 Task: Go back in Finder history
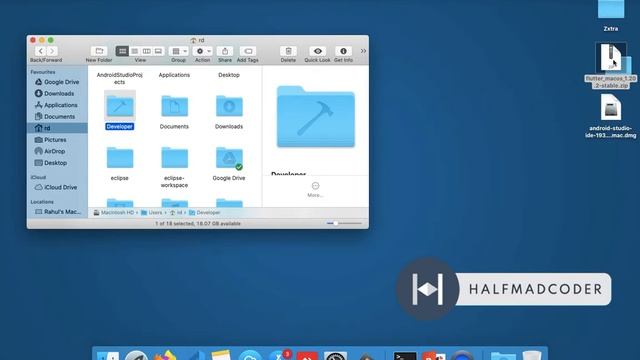40,51
